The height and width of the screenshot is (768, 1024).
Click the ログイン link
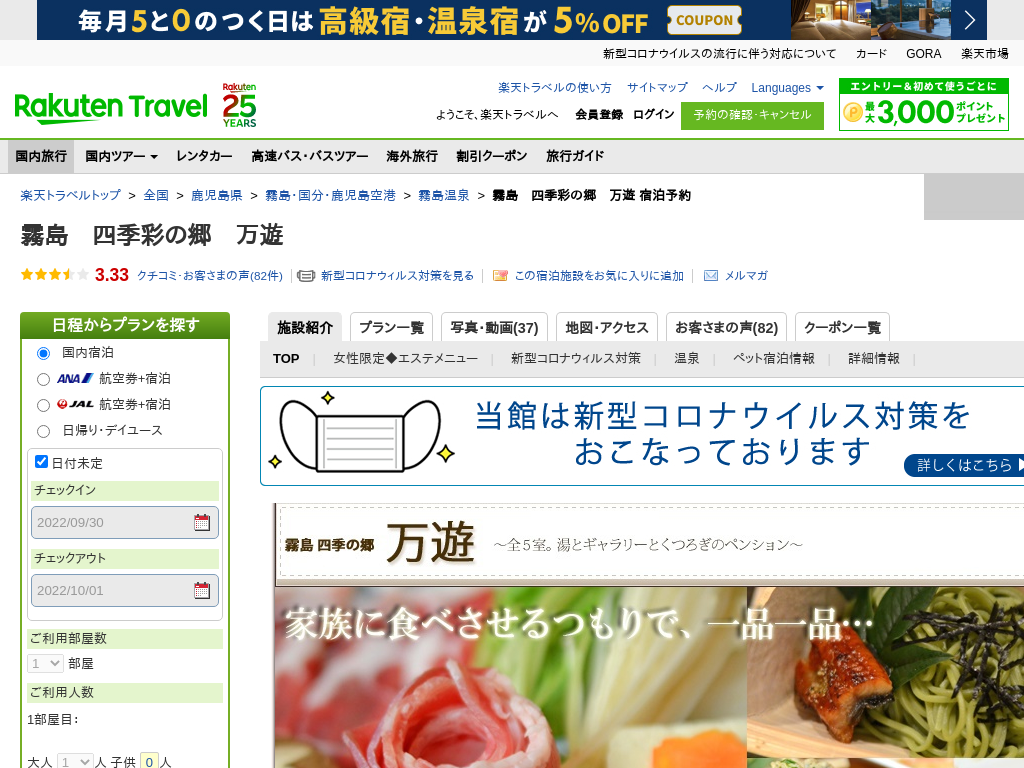[x=653, y=115]
